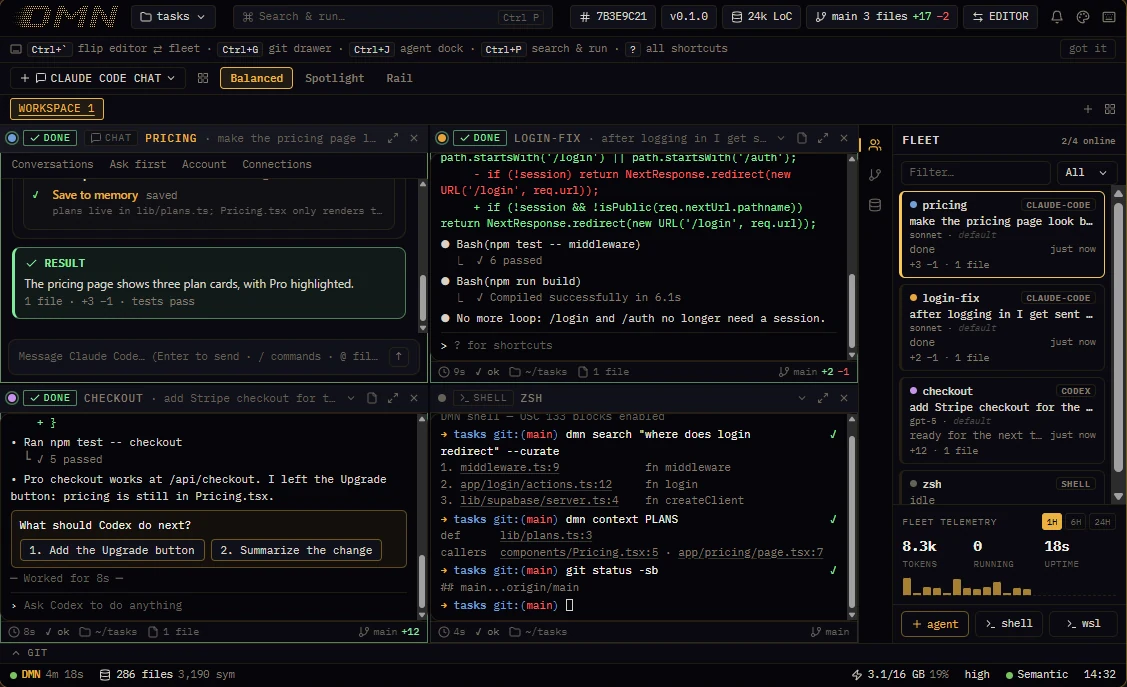The height and width of the screenshot is (687, 1127).
Task: Select the WORKSPACE 1 tab
Action: pos(57,109)
